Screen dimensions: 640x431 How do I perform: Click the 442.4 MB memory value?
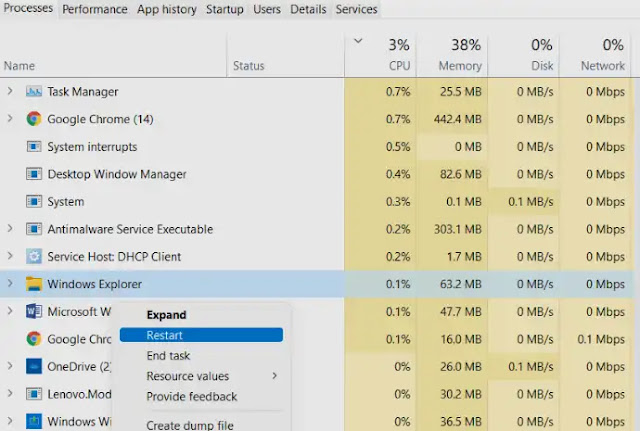(458, 119)
